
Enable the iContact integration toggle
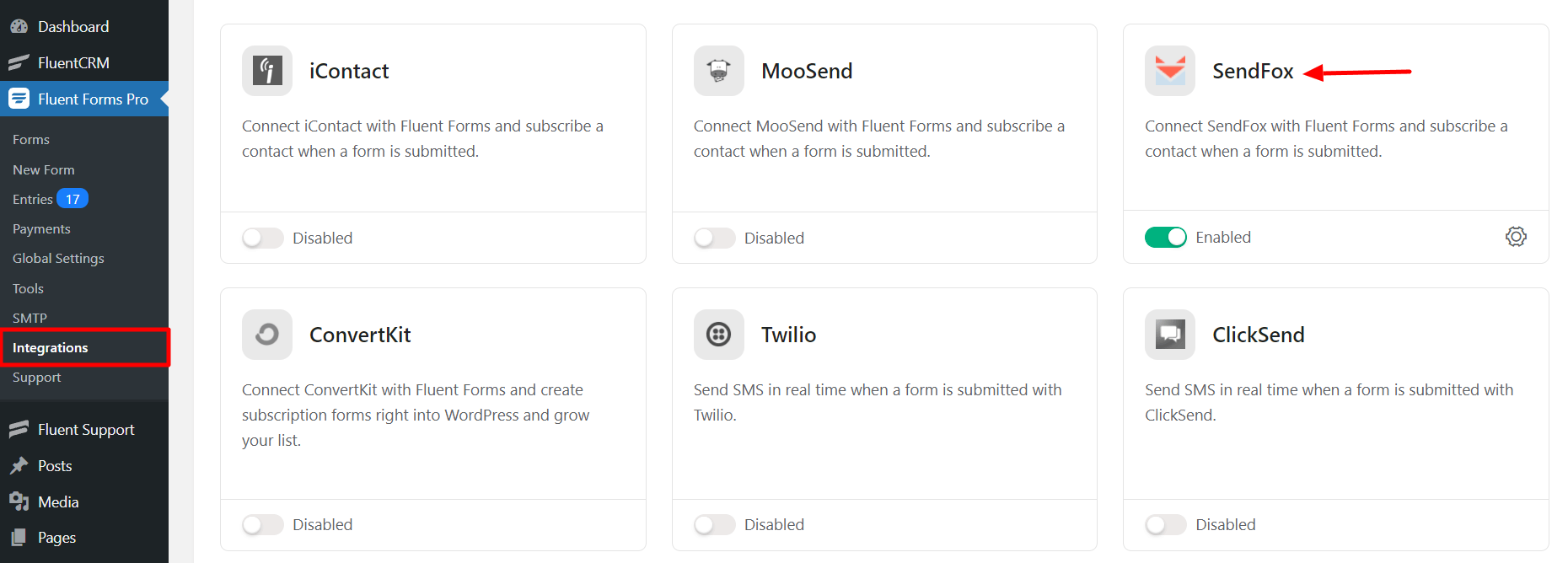tap(263, 239)
